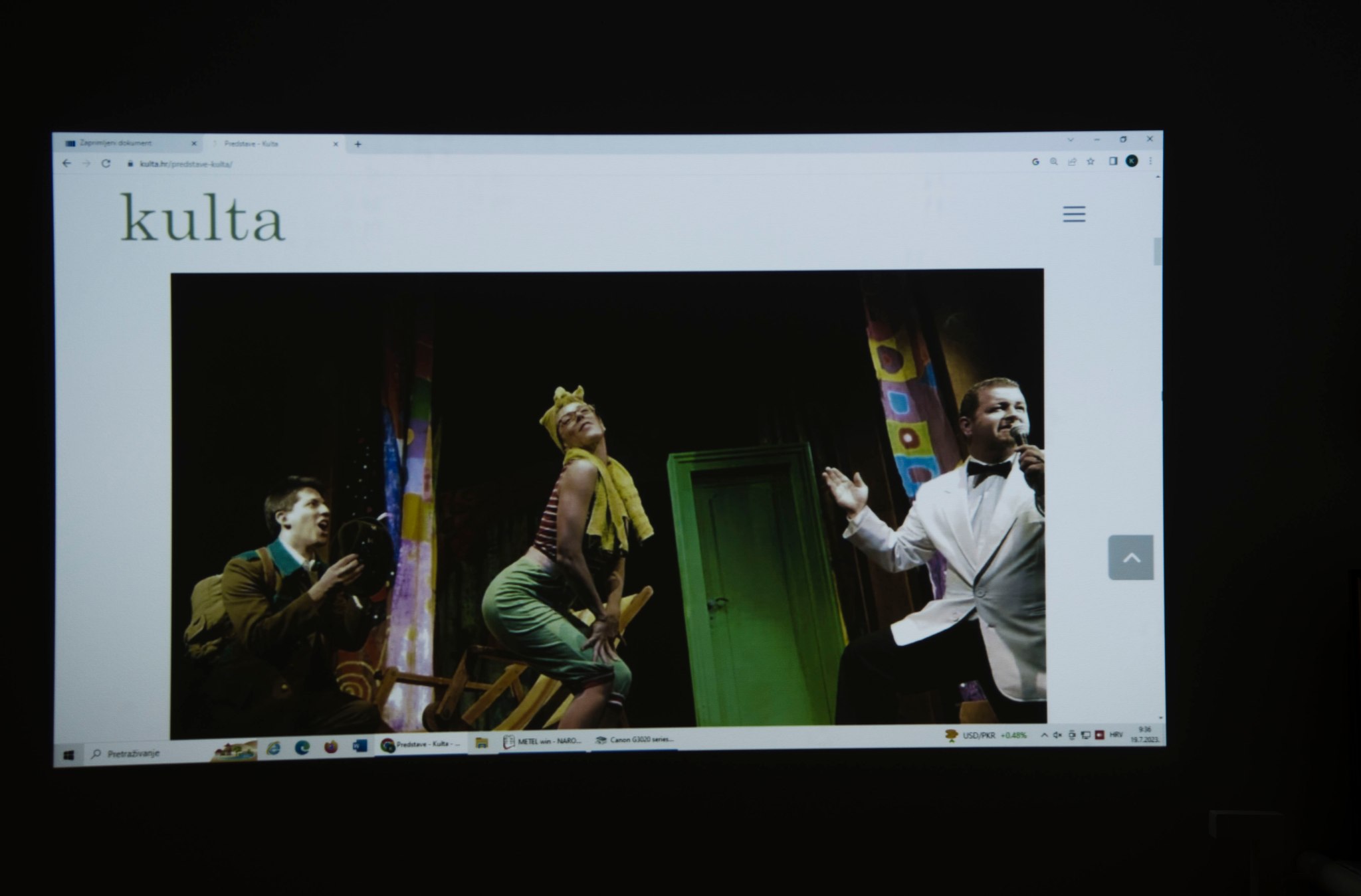Open Chrome three-dot menu
The height and width of the screenshot is (896, 1361).
[x=1150, y=161]
